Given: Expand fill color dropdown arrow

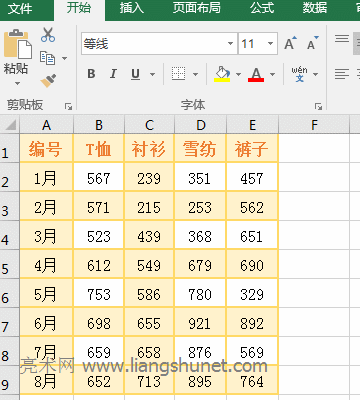Looking at the screenshot, I should pyautogui.click(x=238, y=74).
